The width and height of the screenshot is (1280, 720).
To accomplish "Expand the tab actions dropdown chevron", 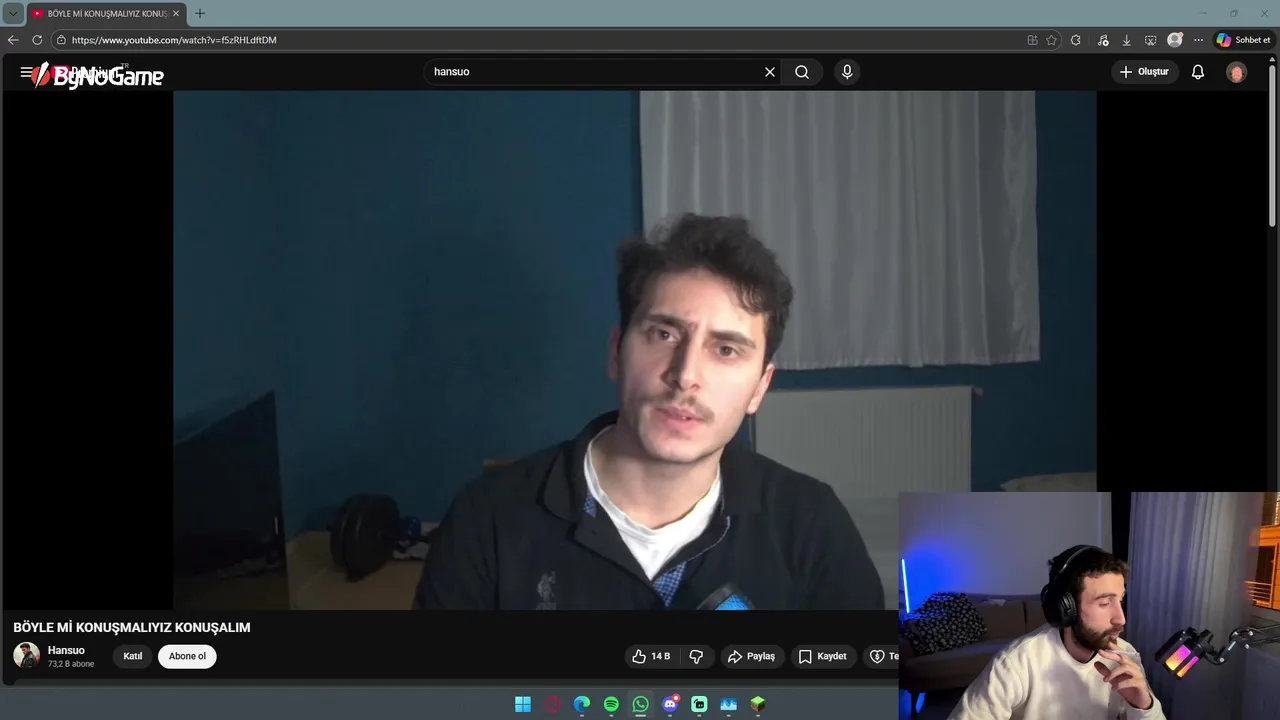I will (13, 13).
